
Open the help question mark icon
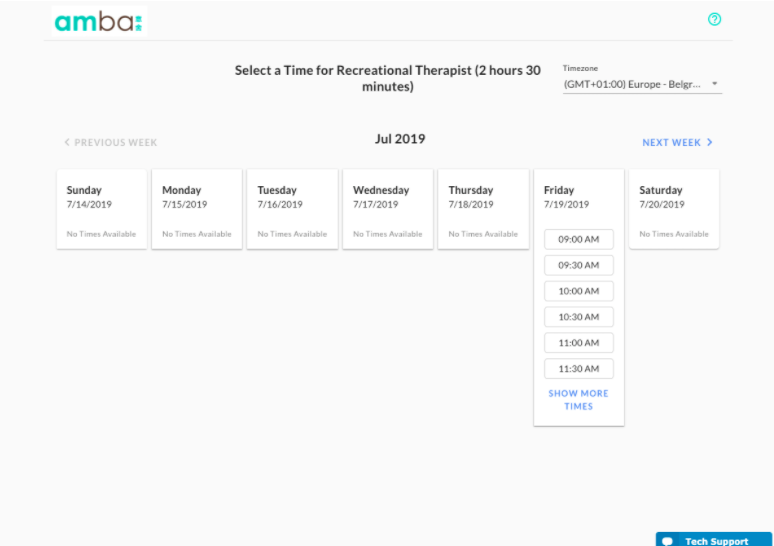coord(714,19)
